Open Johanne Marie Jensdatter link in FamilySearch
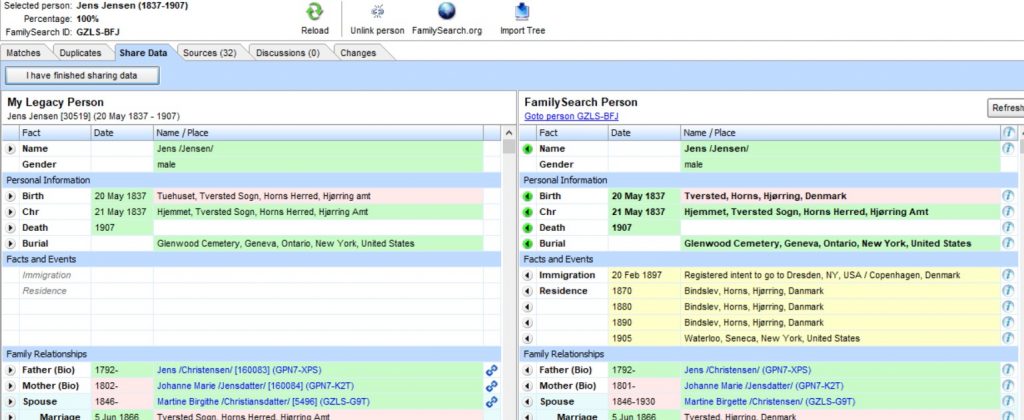 click(x=763, y=386)
